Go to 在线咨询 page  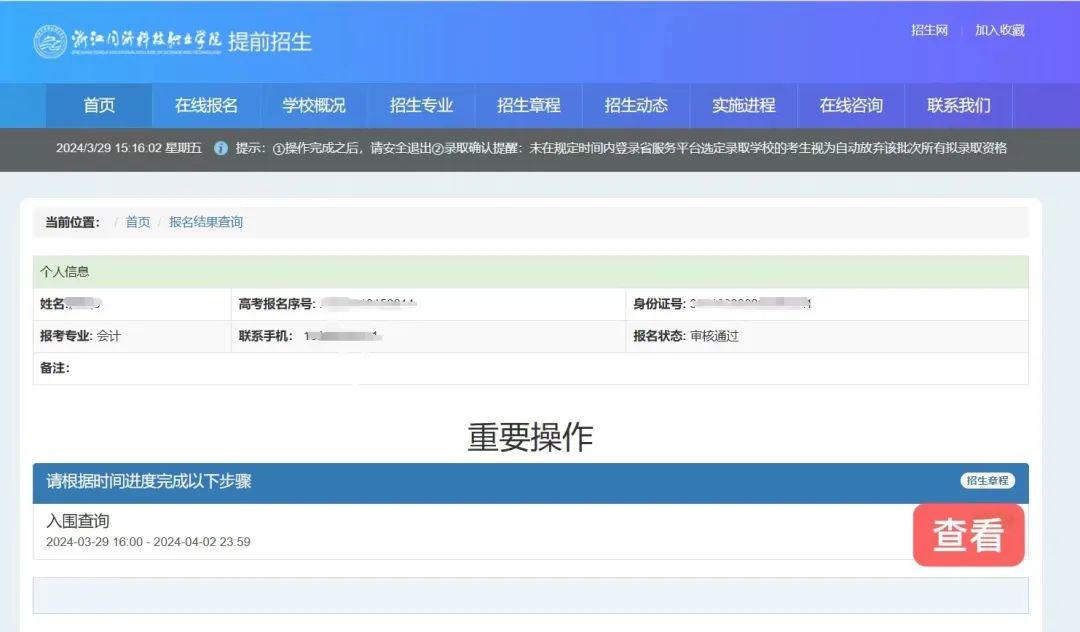point(851,105)
